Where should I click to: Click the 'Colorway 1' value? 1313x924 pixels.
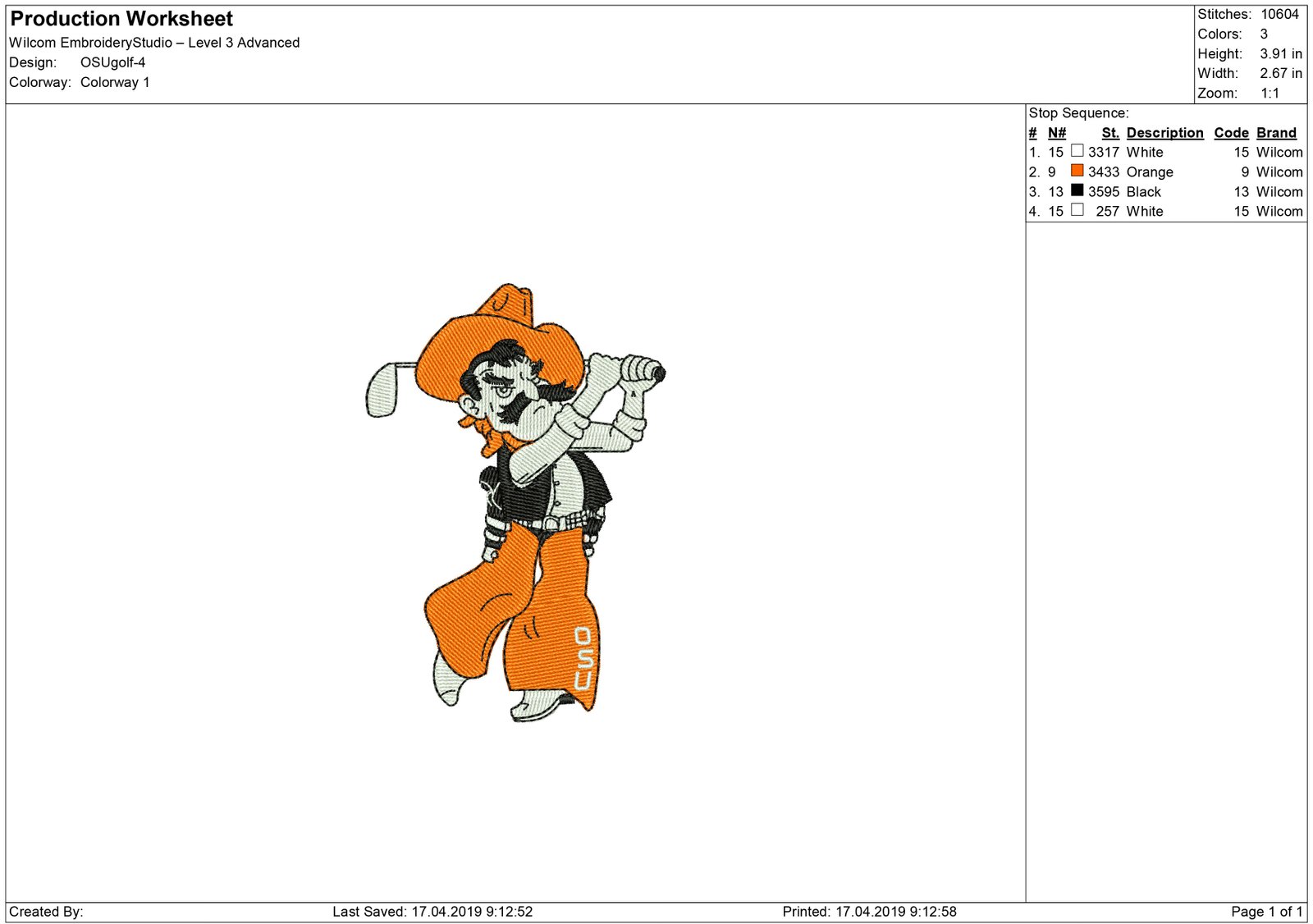[x=115, y=82]
